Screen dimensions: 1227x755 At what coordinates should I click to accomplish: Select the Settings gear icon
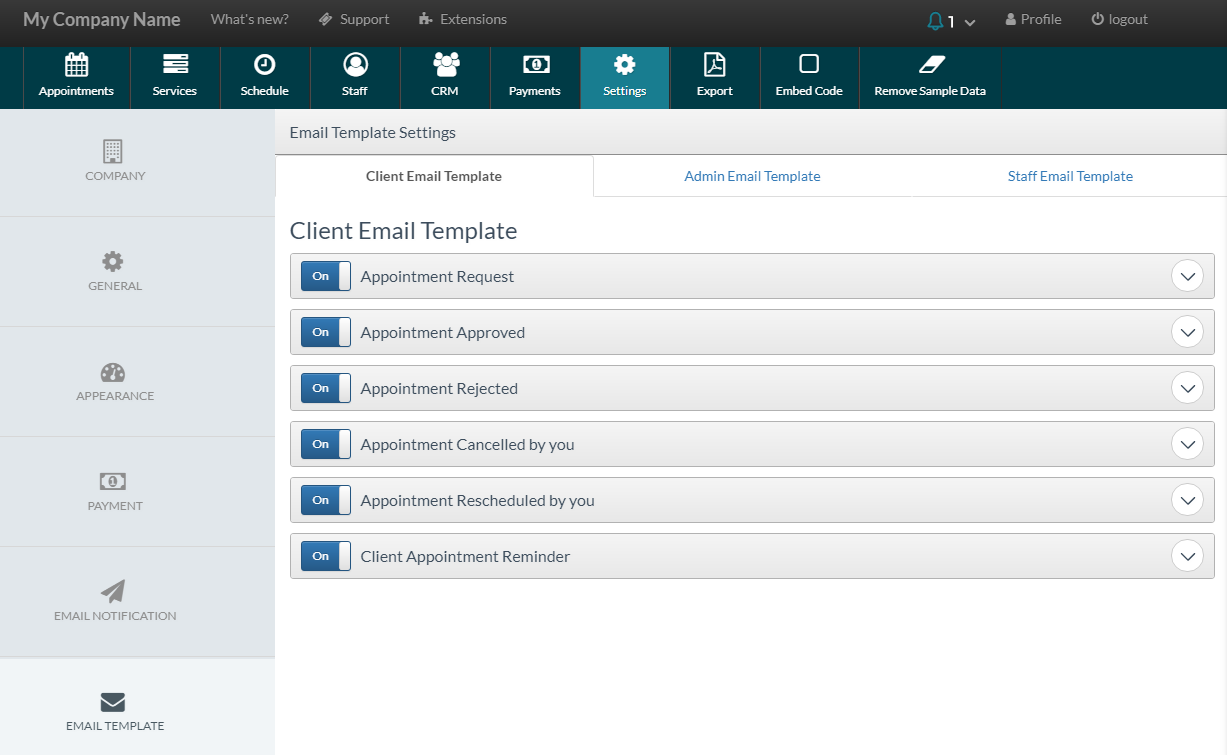[625, 65]
